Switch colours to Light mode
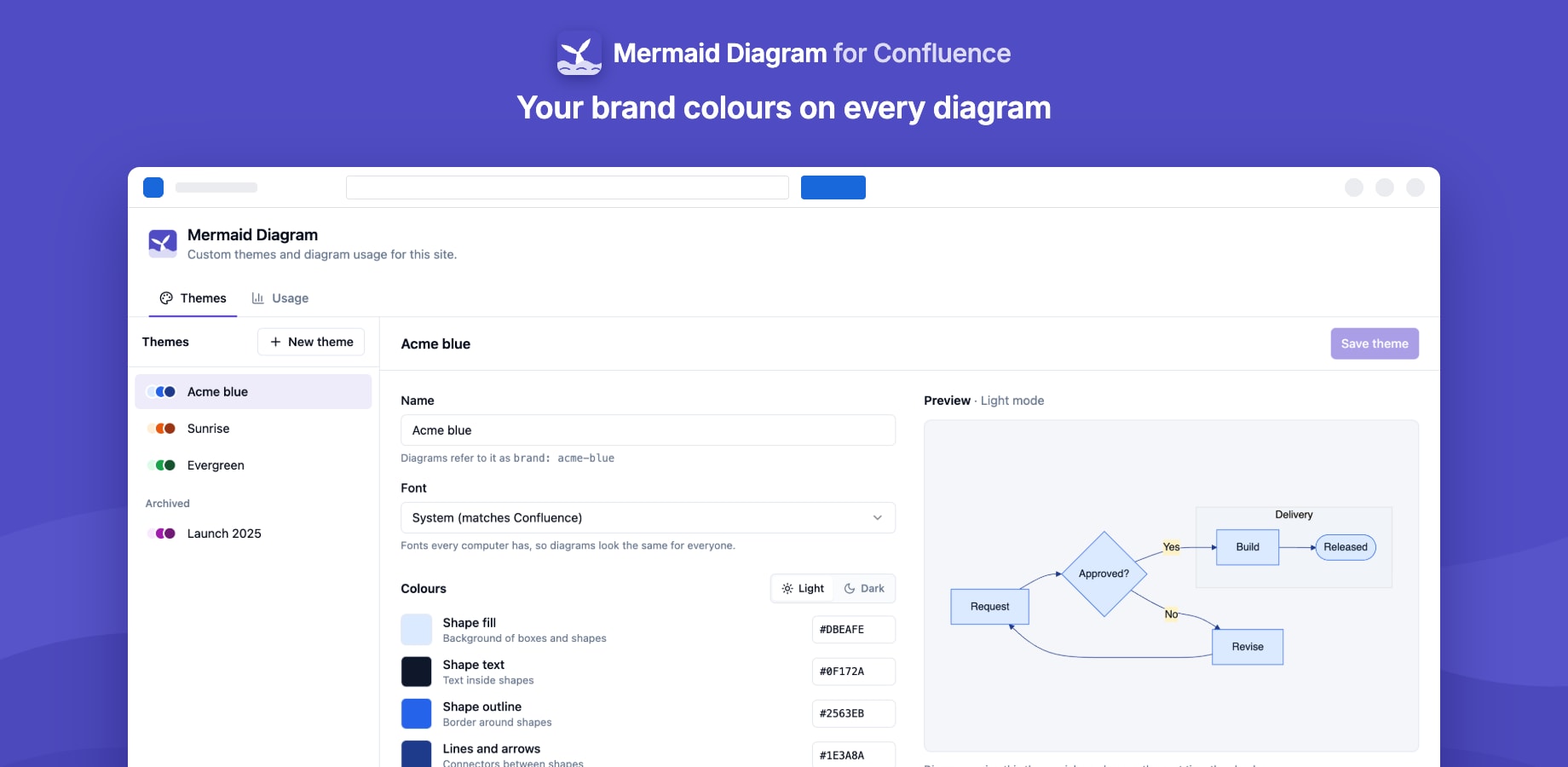This screenshot has height=767, width=1568. (803, 589)
